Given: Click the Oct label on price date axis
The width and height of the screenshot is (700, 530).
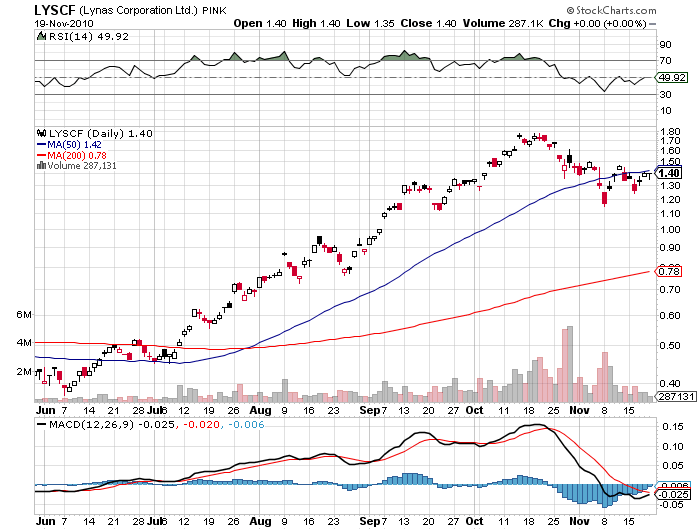Looking at the screenshot, I should click(474, 410).
